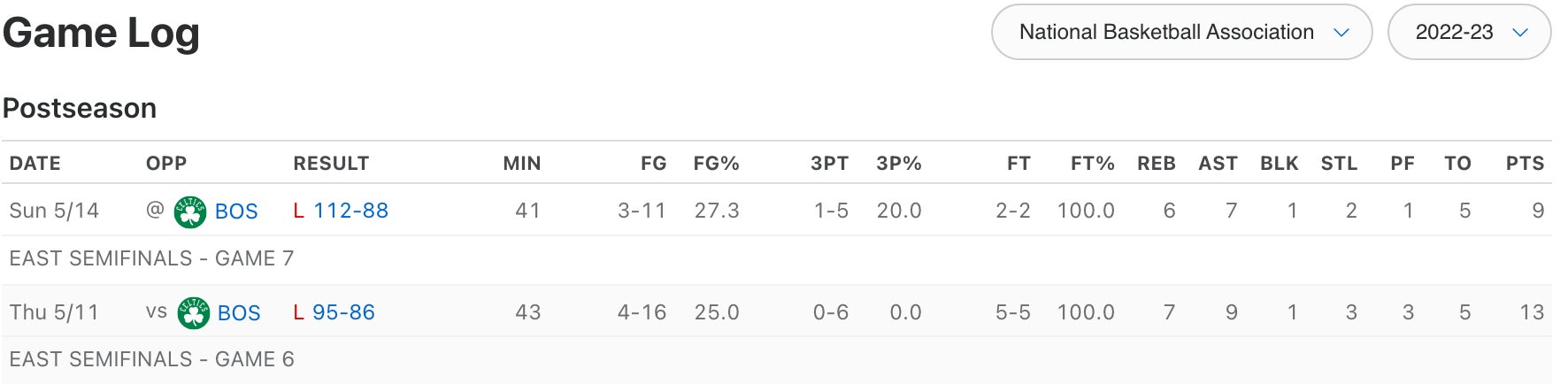The height and width of the screenshot is (384, 1568).
Task: Click the PTS column header
Action: pyautogui.click(x=1525, y=164)
